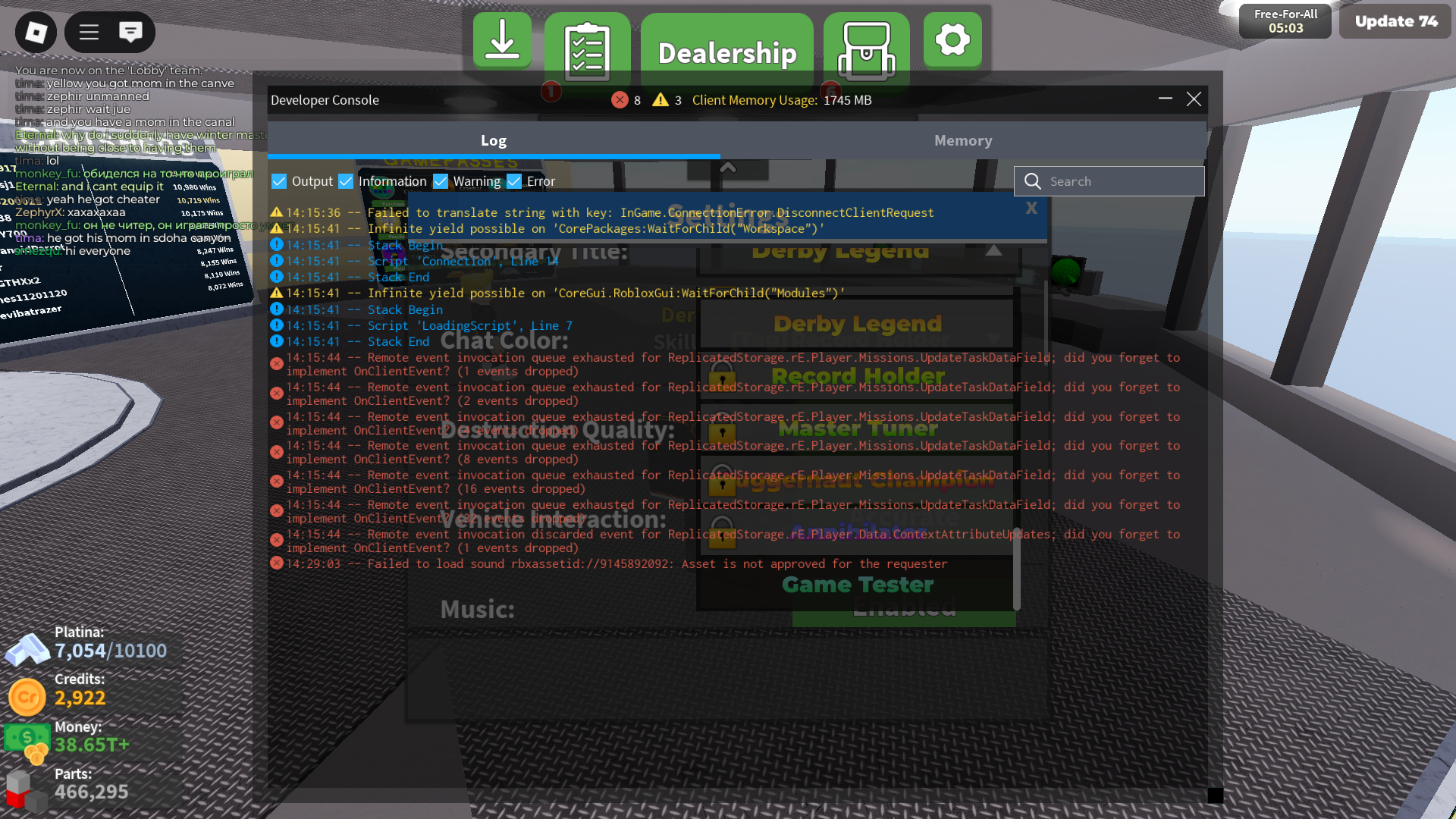This screenshot has height=819, width=1456.
Task: Click the Master Tuner padlock icon
Action: click(721, 428)
